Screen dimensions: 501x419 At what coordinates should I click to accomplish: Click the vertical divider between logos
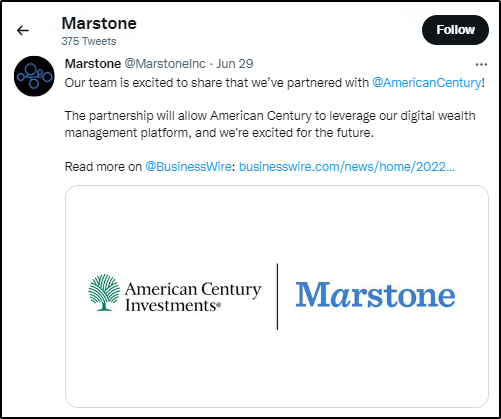point(277,296)
